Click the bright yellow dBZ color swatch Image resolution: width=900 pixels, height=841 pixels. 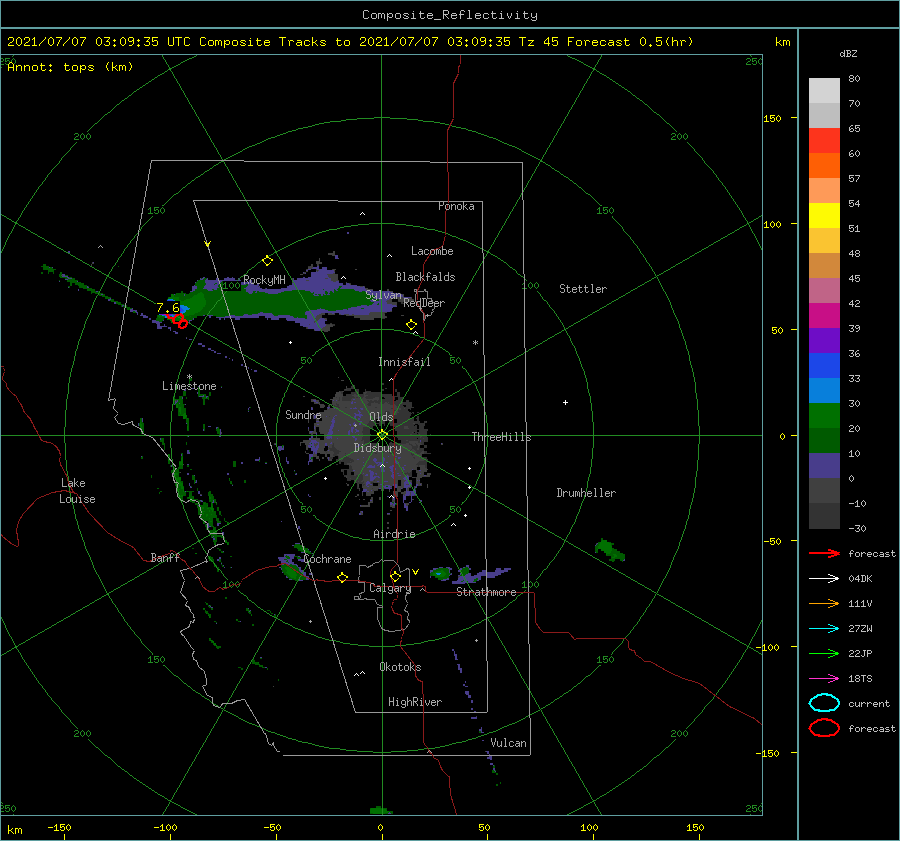click(824, 215)
